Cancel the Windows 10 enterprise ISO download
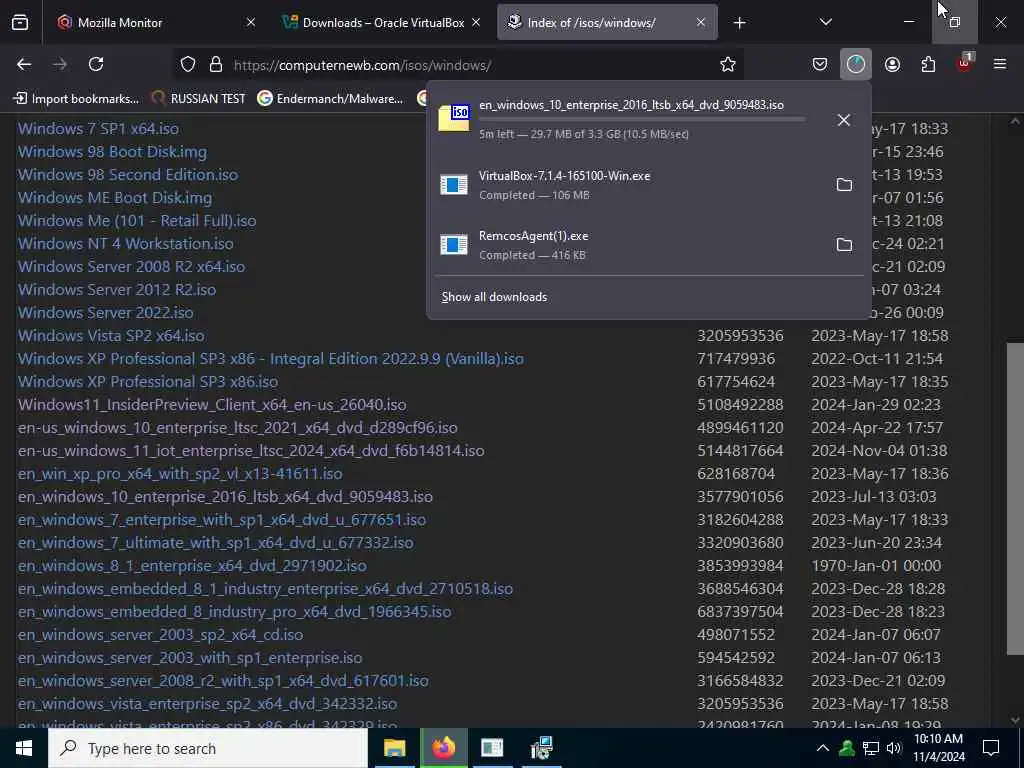Viewport: 1024px width, 768px height. click(x=843, y=120)
